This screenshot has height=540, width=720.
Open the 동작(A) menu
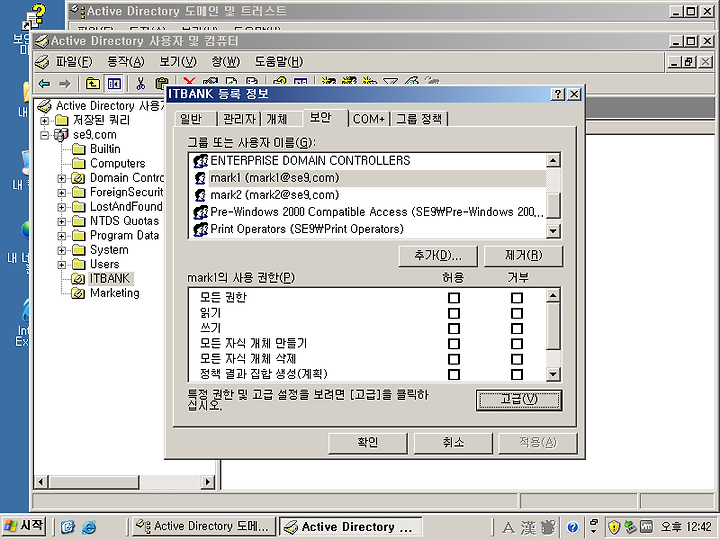tap(126, 62)
